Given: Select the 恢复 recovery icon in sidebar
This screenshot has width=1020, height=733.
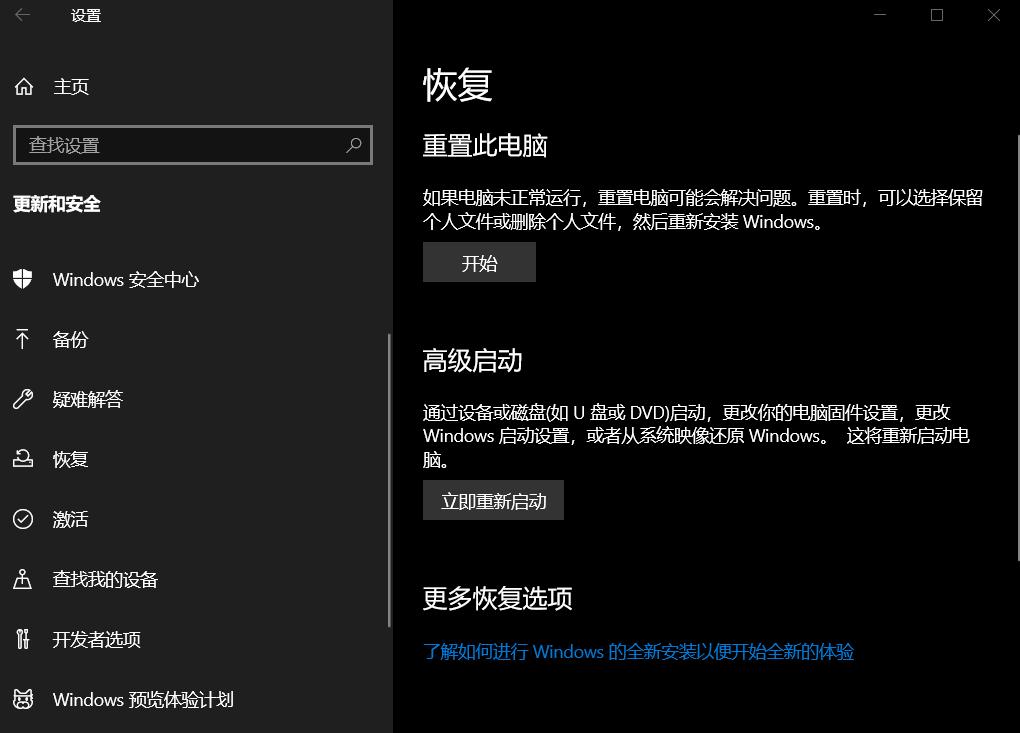Looking at the screenshot, I should click(24, 459).
